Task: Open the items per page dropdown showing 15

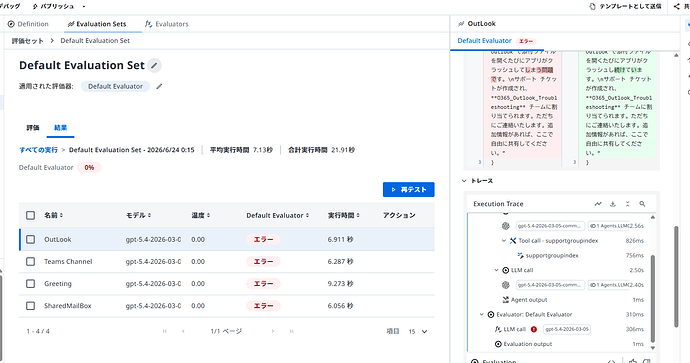Action: click(418, 331)
